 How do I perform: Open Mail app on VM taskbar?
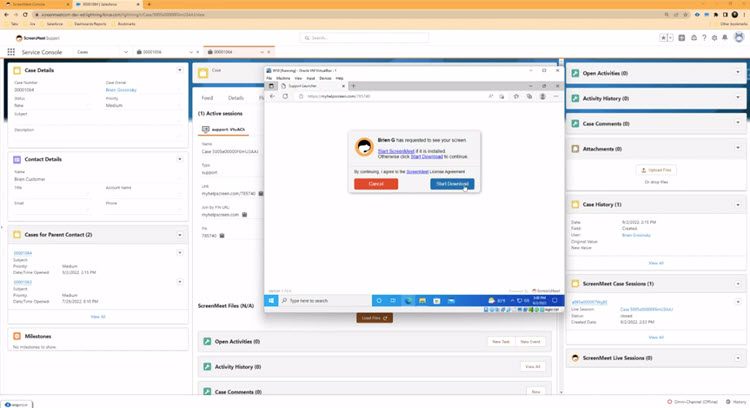coord(451,300)
